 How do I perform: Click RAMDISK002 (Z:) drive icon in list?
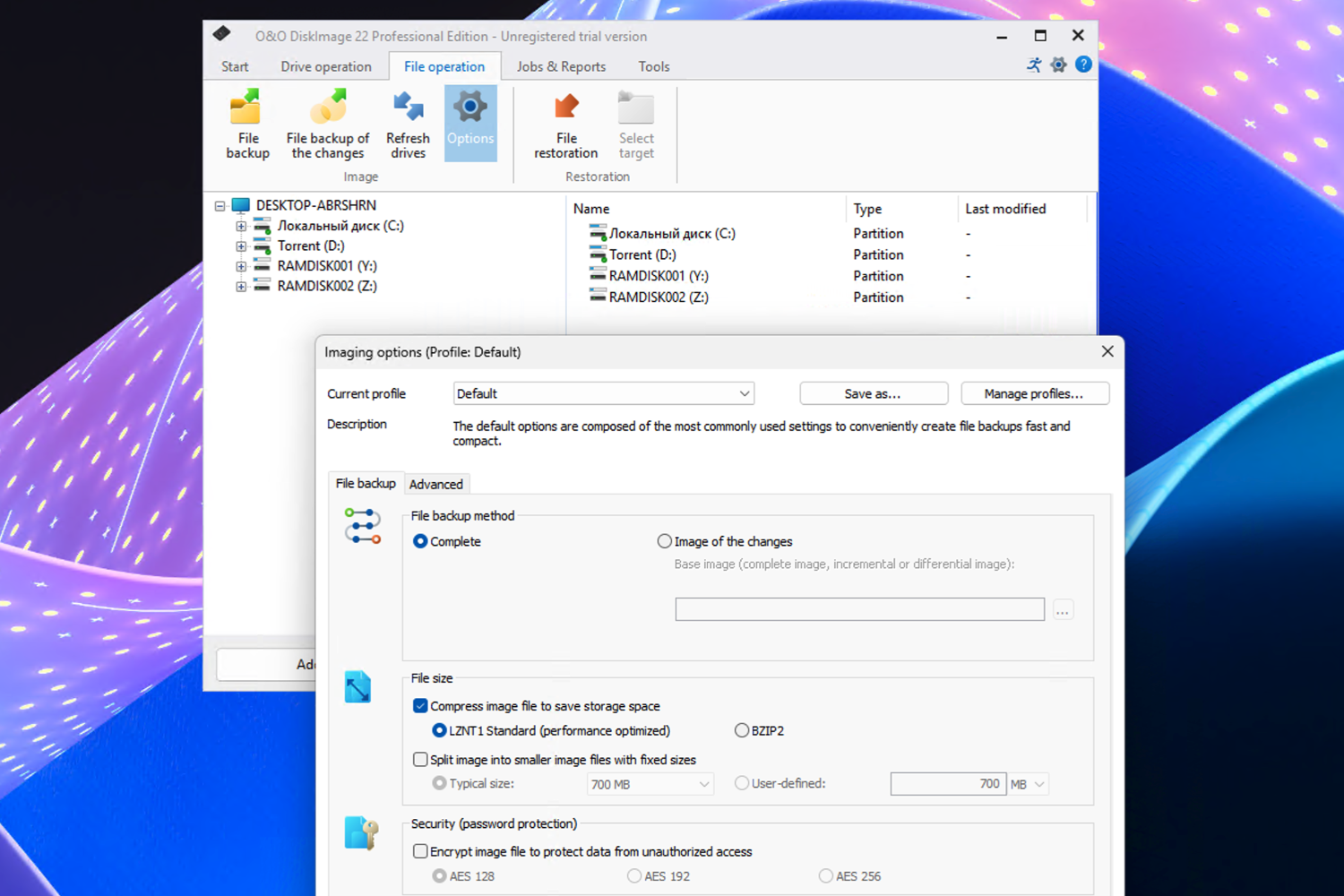coord(598,297)
